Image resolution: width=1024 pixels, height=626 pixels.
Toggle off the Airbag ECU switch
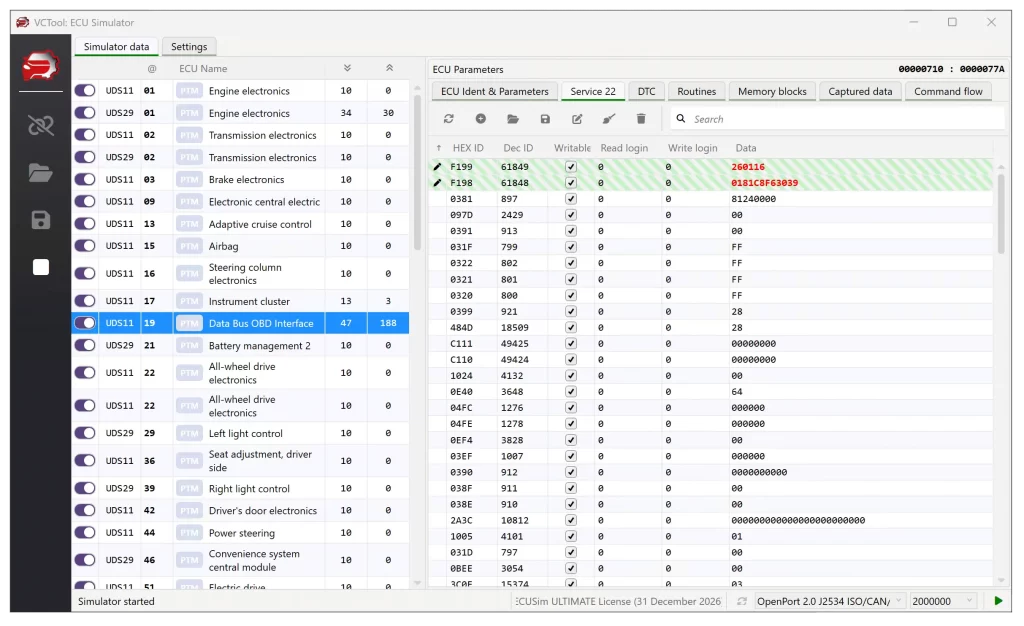point(85,246)
